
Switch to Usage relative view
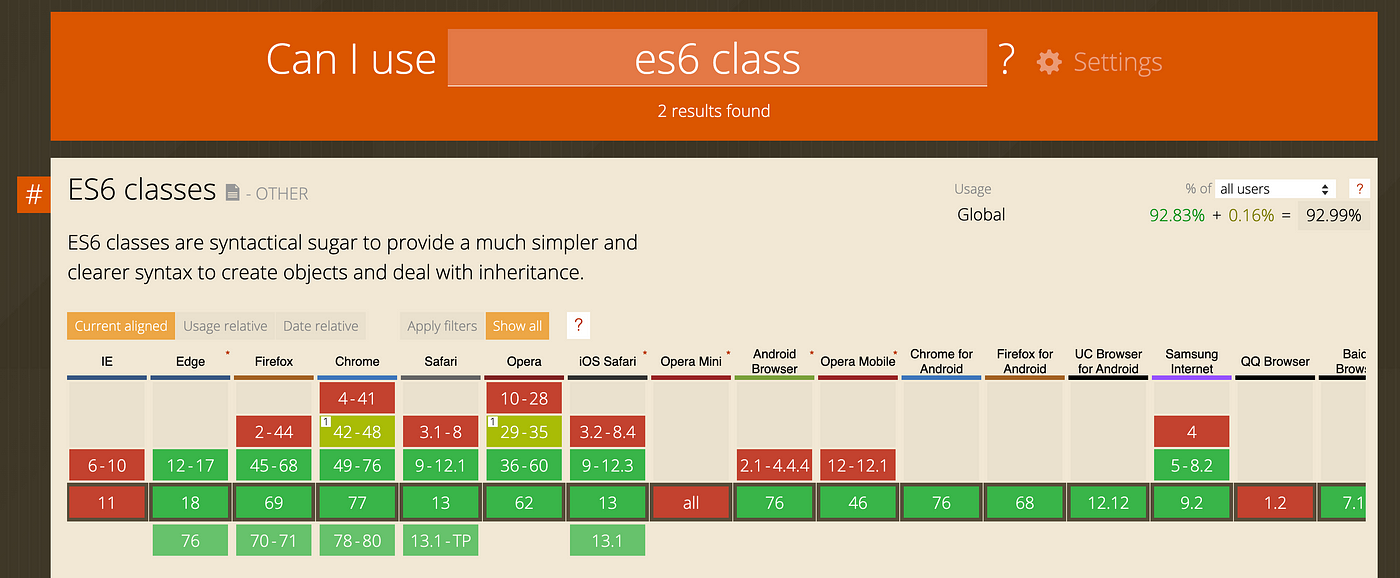(x=225, y=326)
